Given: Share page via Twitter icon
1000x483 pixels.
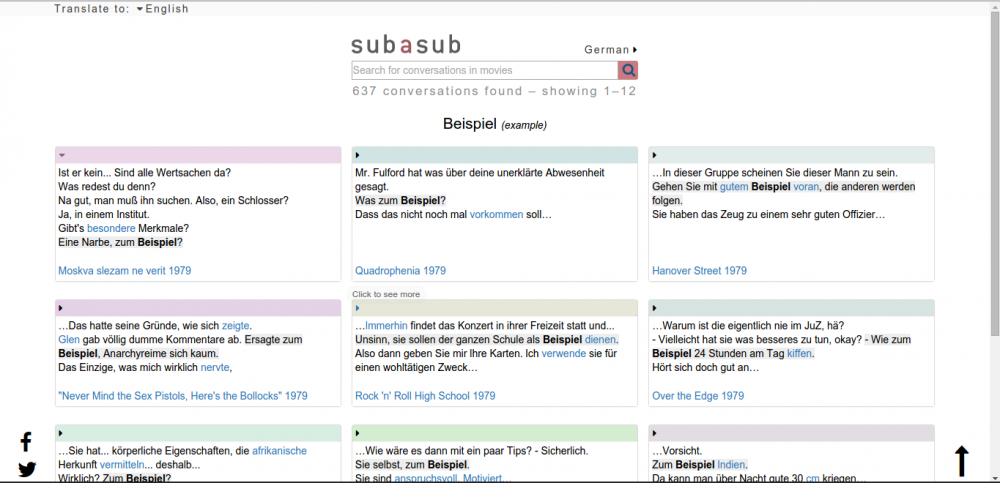Looking at the screenshot, I should tap(27, 469).
